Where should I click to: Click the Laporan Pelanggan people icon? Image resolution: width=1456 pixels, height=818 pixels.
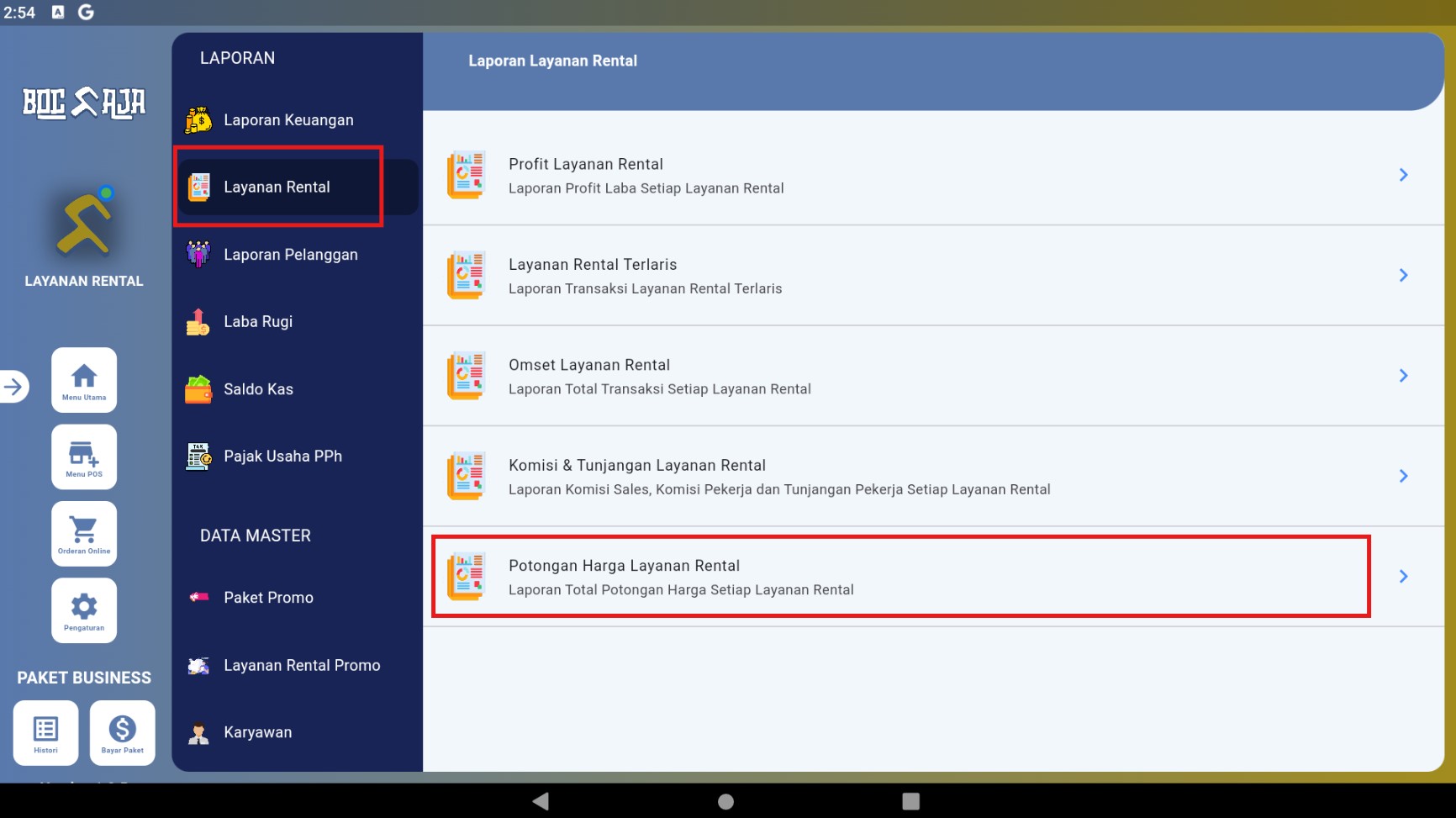(198, 254)
